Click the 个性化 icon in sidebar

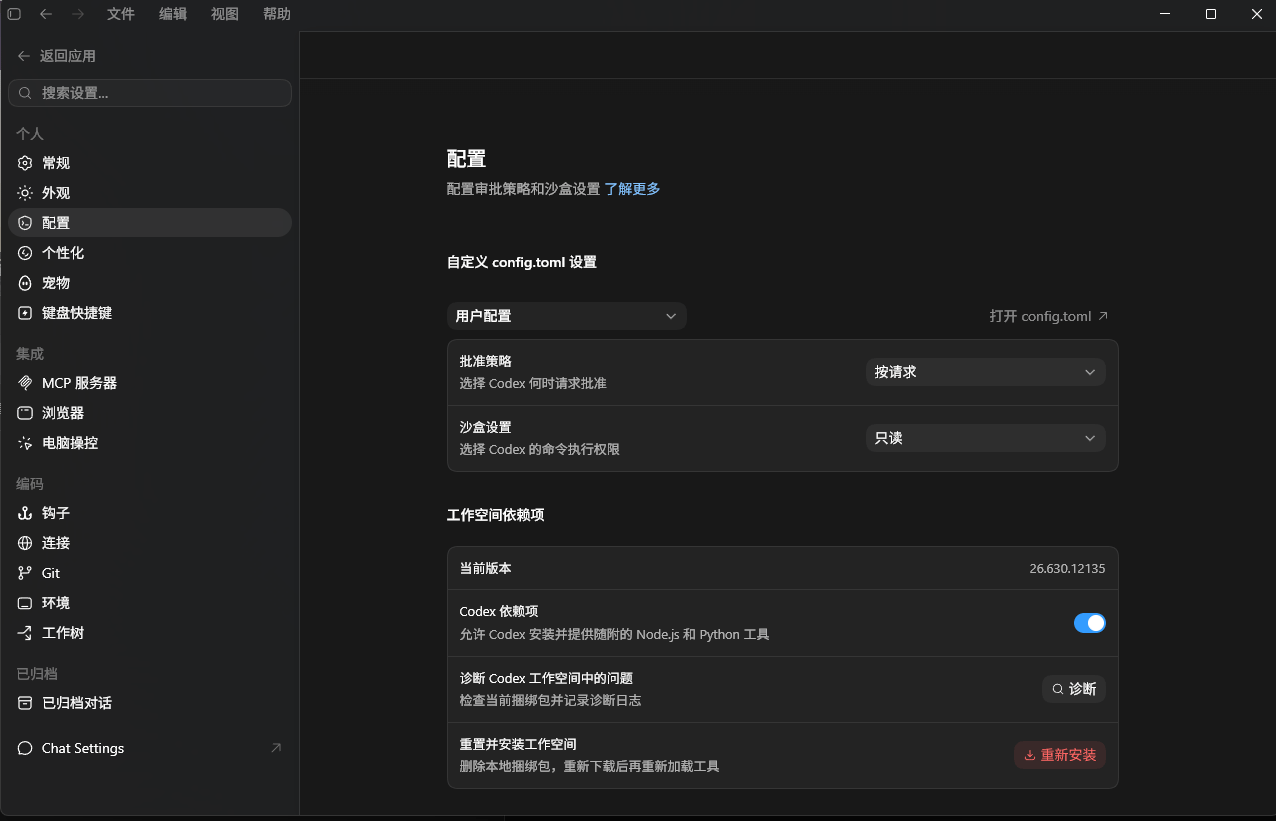(x=25, y=253)
